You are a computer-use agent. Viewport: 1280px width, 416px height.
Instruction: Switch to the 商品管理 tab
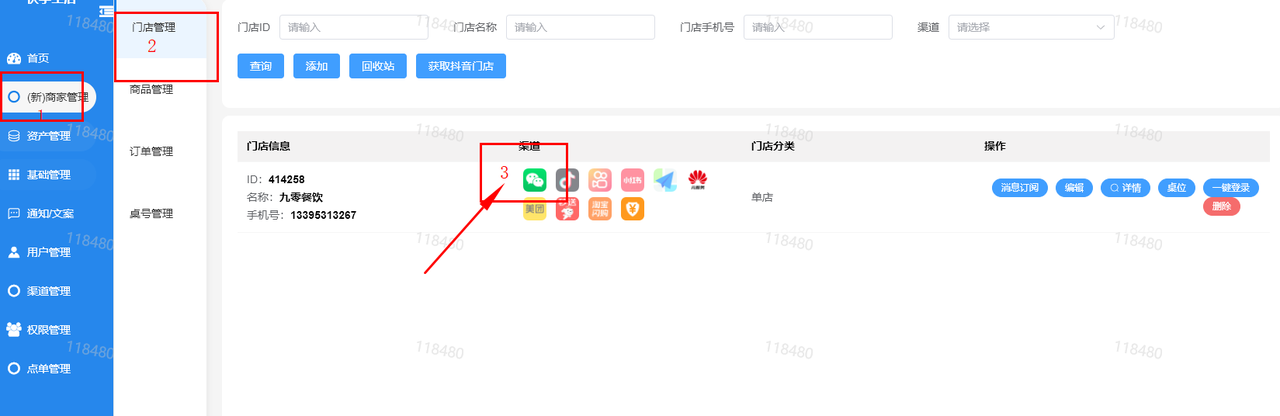[x=151, y=90]
